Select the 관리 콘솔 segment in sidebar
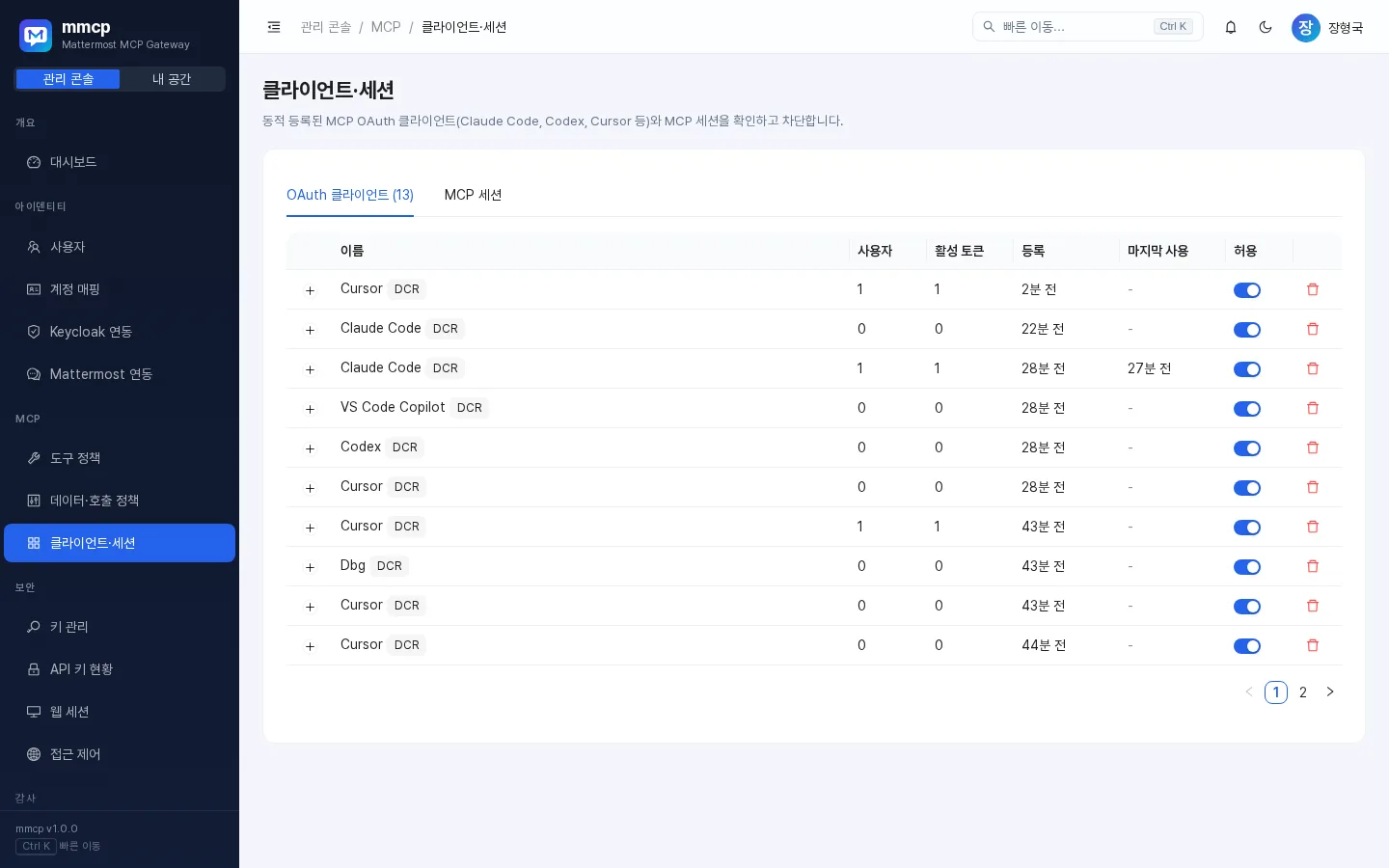Screen dimensions: 1389x868 68,79
